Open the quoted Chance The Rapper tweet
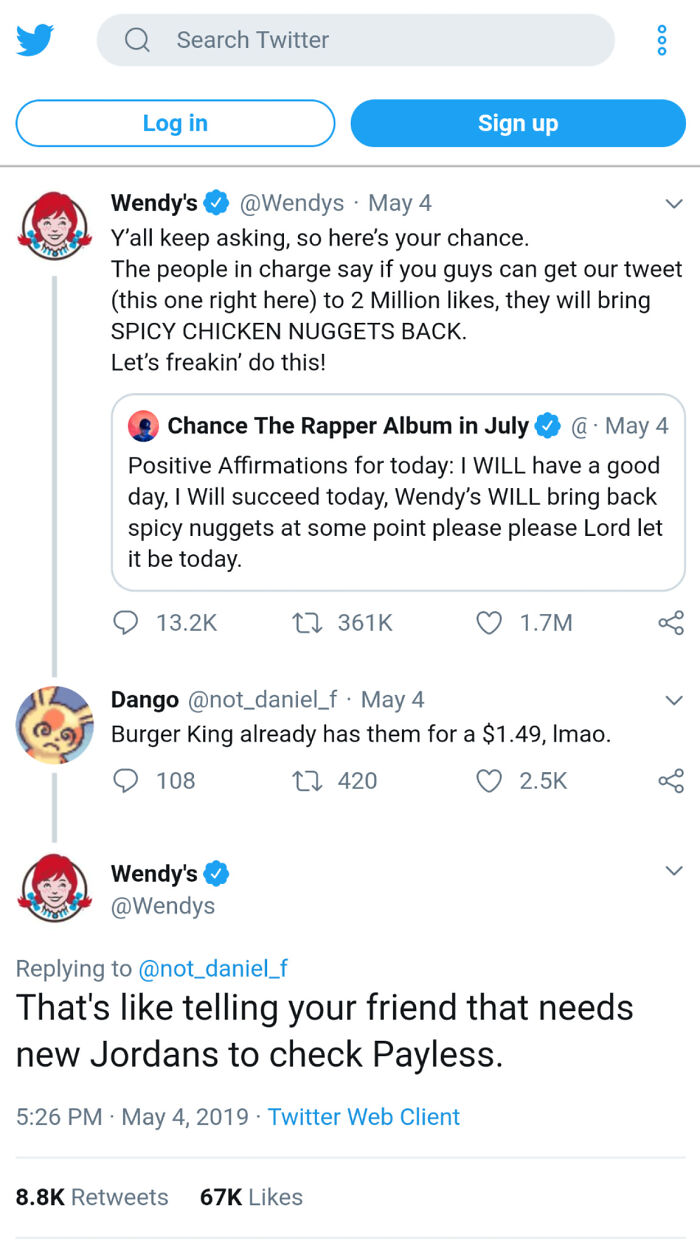Viewport: 700px width, 1246px height. (x=398, y=498)
